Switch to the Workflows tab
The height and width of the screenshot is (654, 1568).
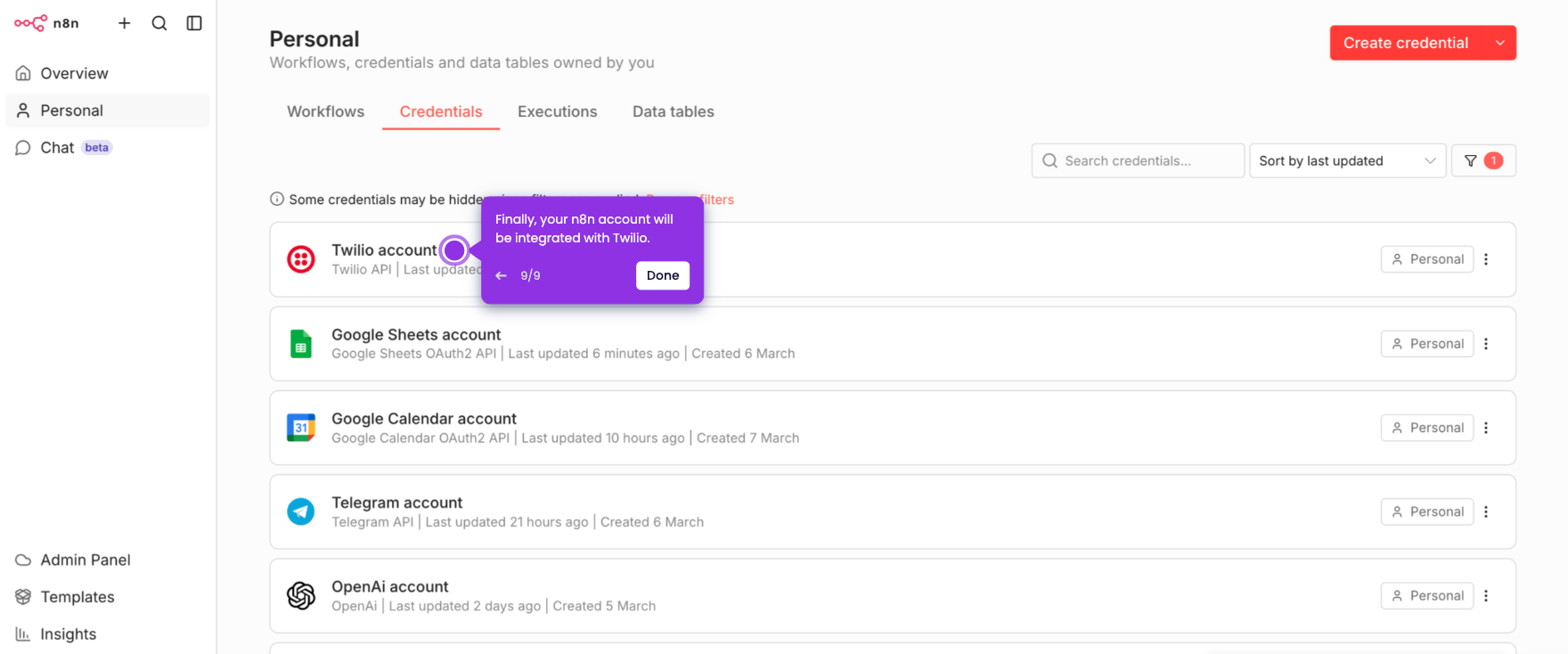coord(325,111)
